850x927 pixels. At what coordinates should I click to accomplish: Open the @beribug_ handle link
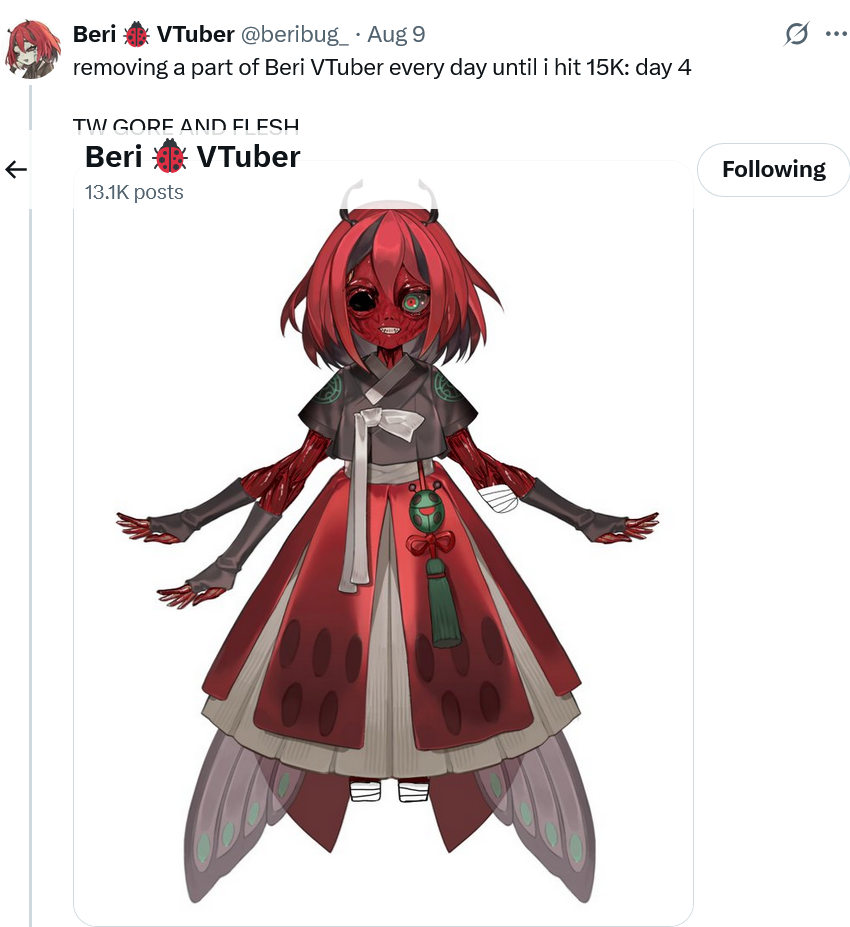(x=294, y=34)
